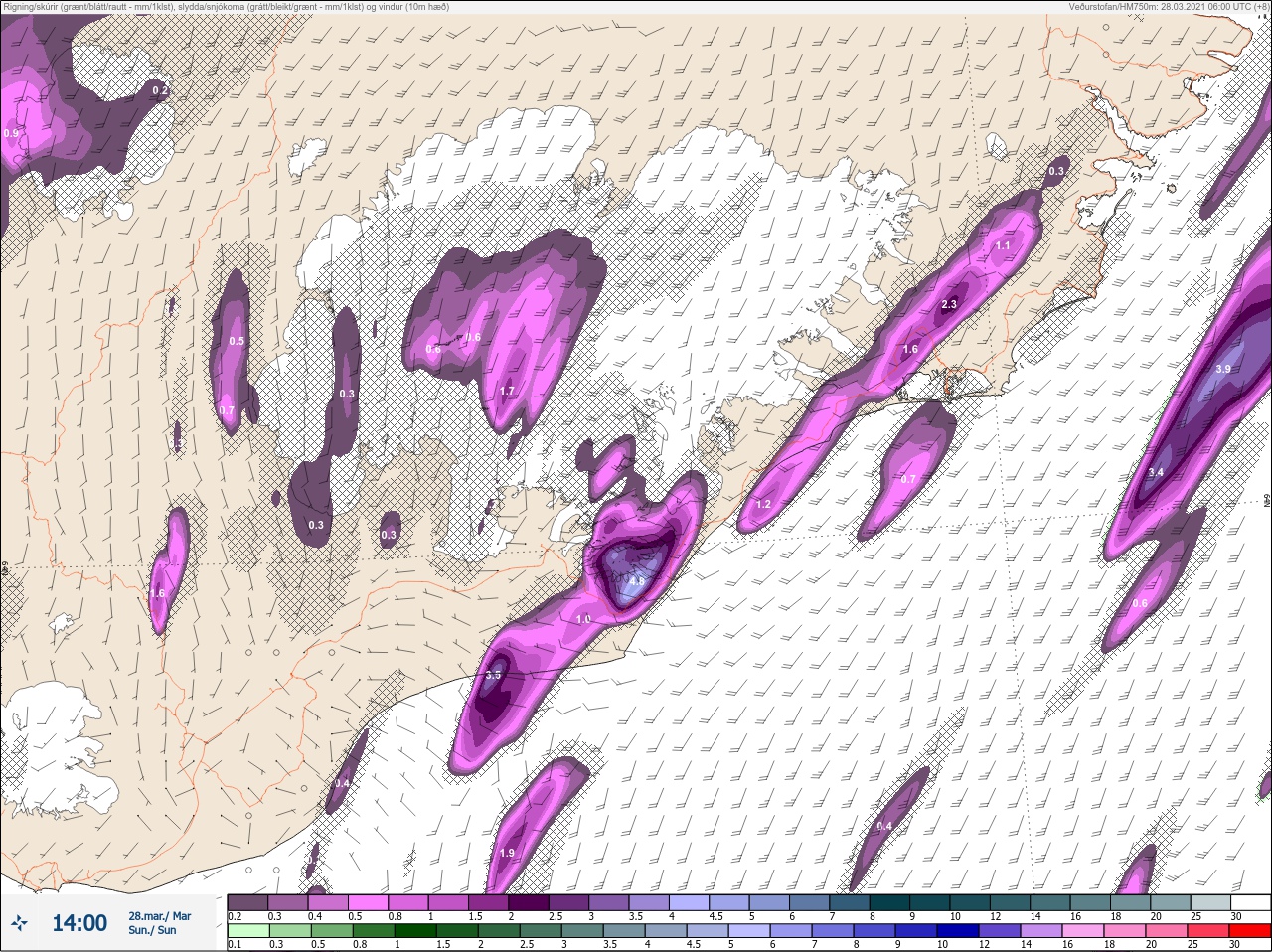1272x952 pixels.
Task: Click the 0.5 precipitation value on the map
Action: 237,342
